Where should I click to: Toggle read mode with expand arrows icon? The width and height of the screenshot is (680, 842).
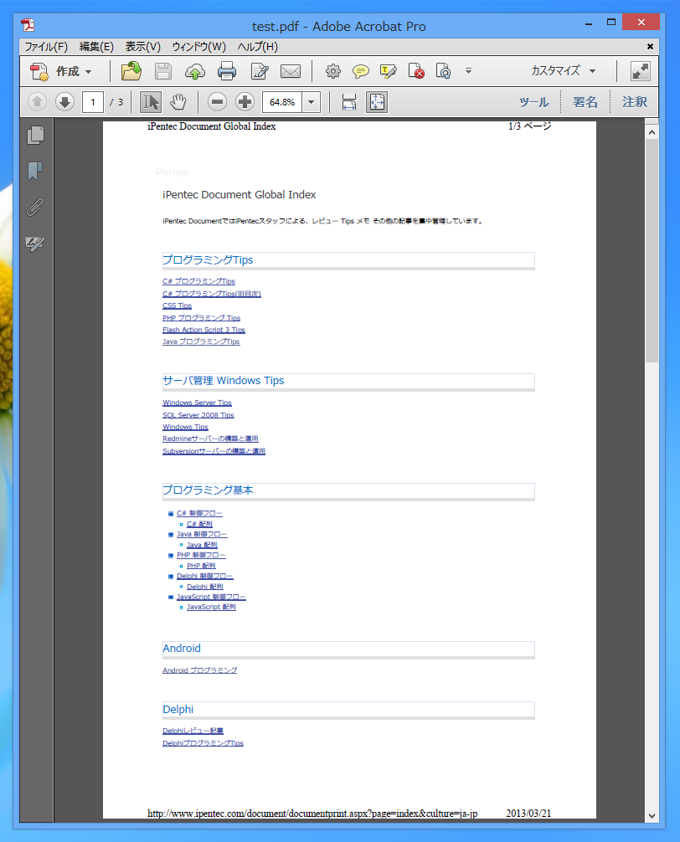[640, 71]
